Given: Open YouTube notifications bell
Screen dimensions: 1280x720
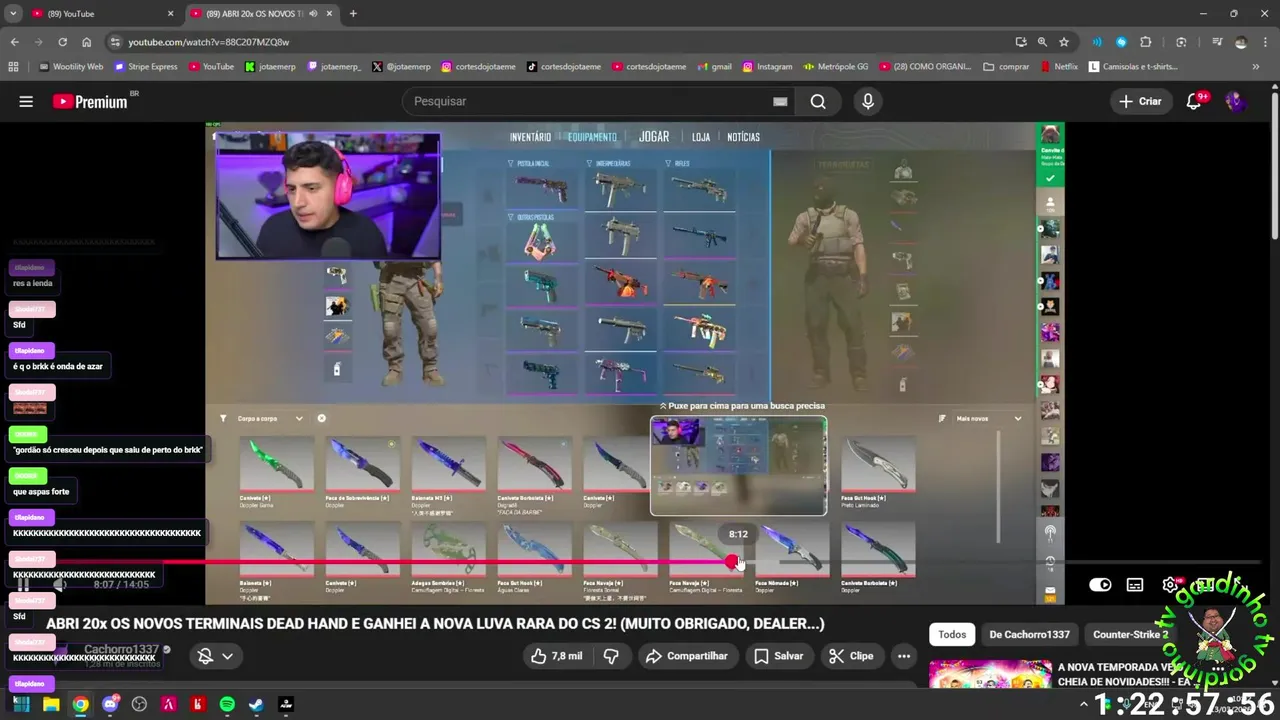Looking at the screenshot, I should click(x=1194, y=101).
